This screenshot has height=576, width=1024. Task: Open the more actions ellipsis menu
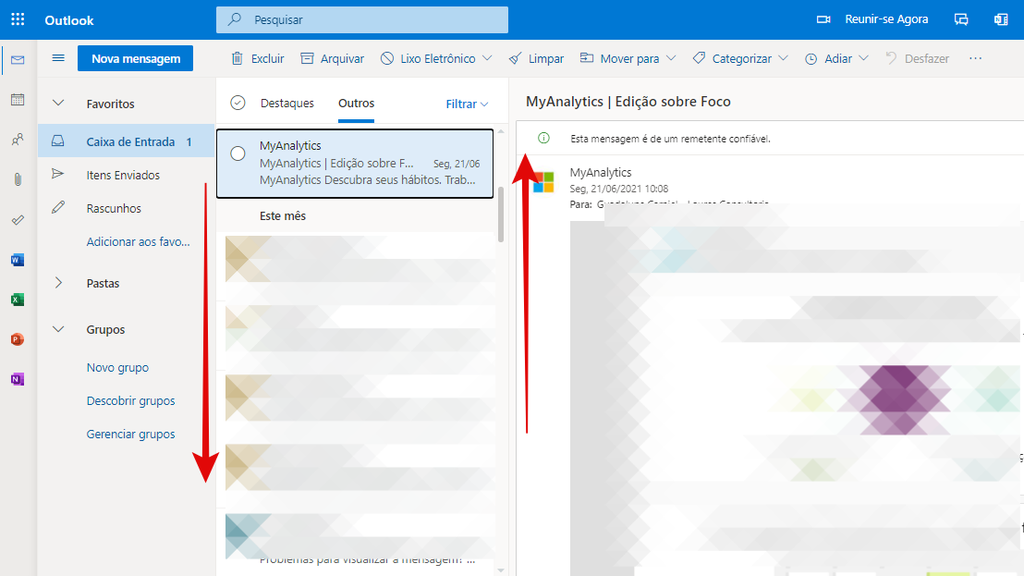[x=976, y=59]
